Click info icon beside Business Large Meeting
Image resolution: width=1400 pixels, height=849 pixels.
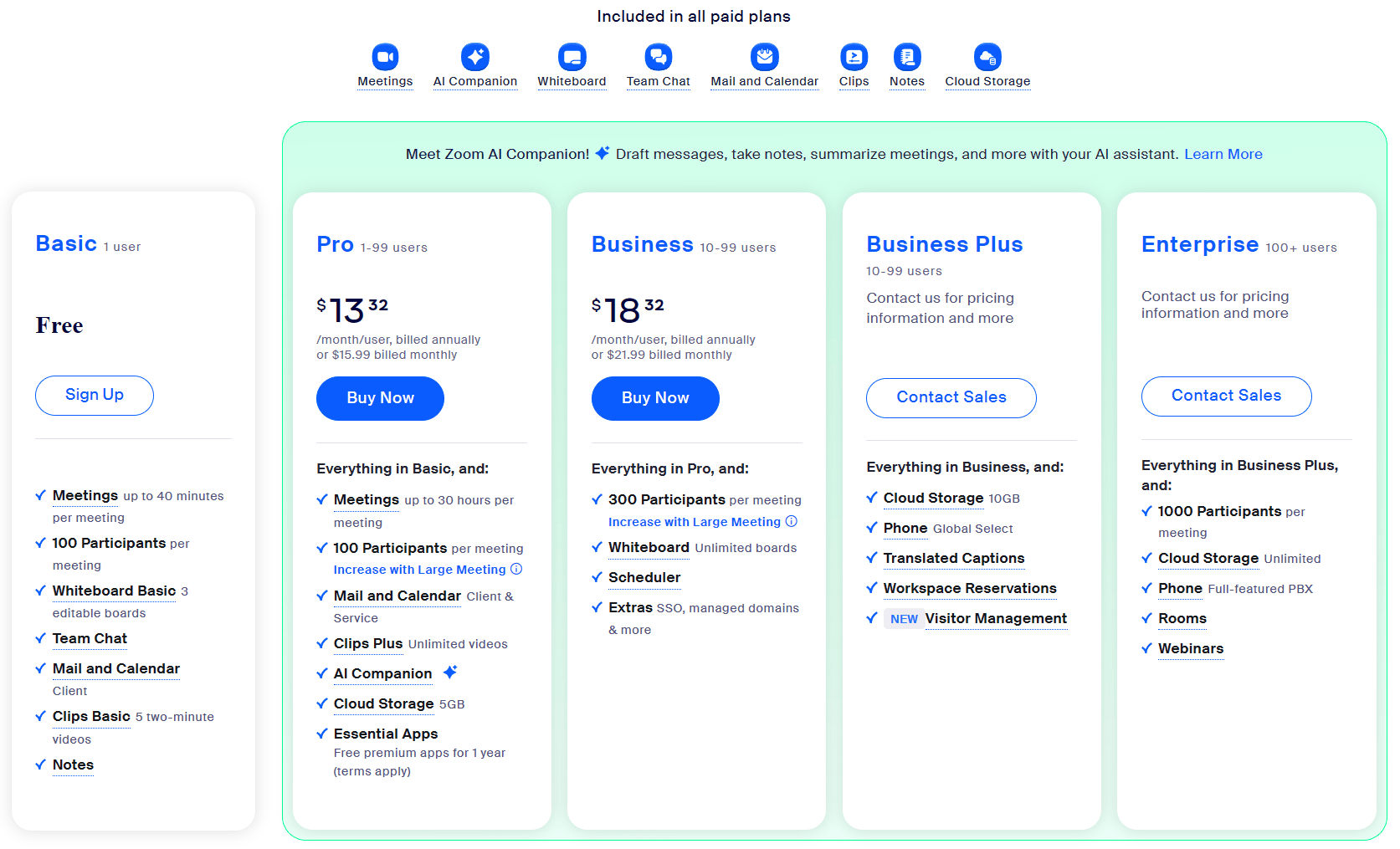pos(792,521)
